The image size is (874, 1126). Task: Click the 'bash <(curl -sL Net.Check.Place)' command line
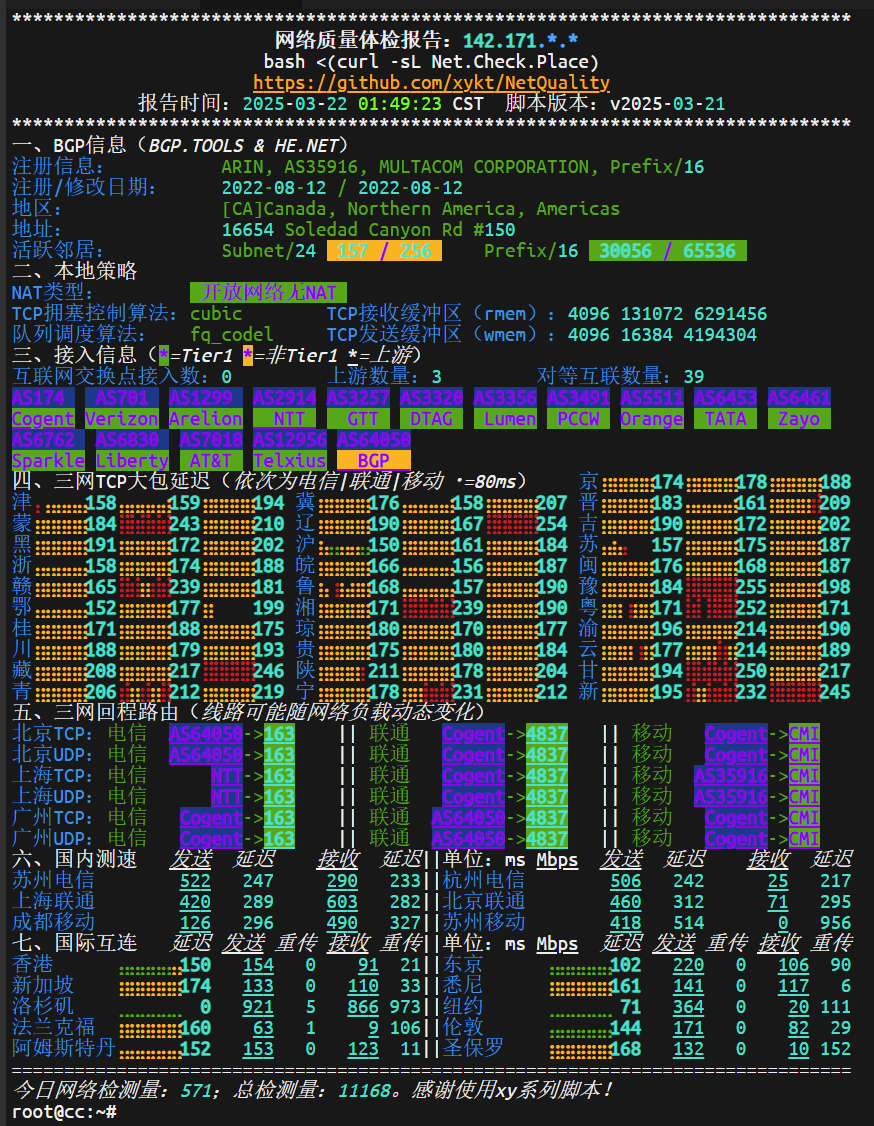[432, 62]
